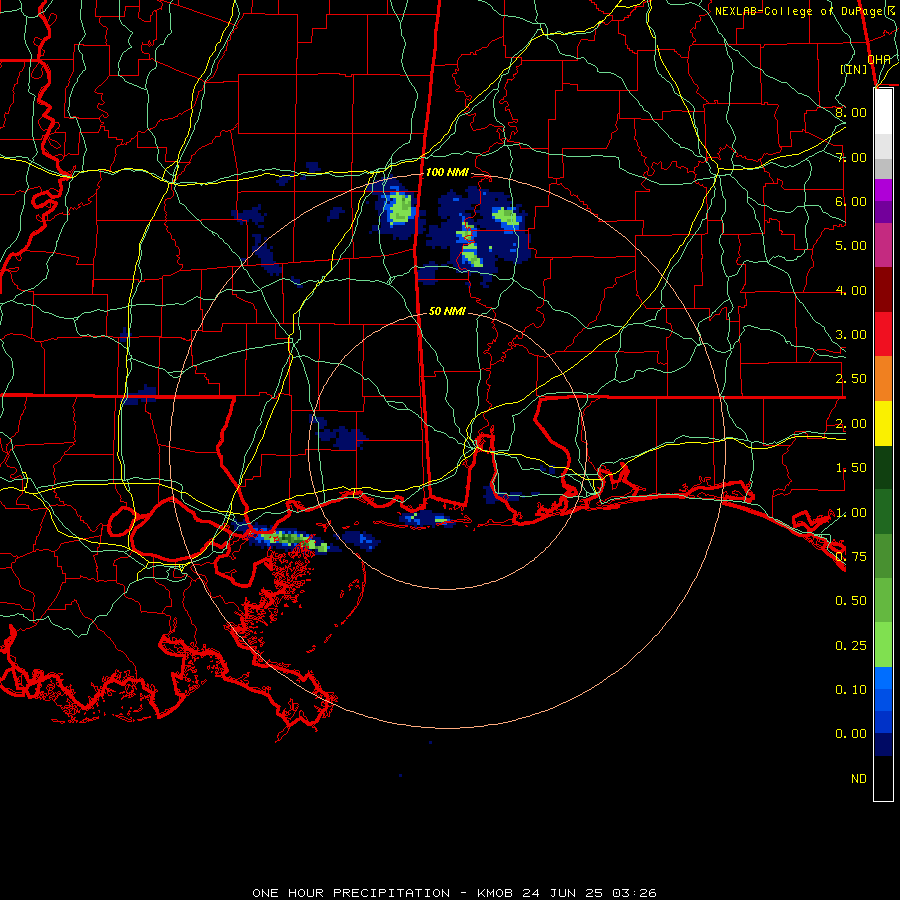The image size is (900, 900).
Task: Click the 5.00 legend value
Action: click(x=851, y=246)
